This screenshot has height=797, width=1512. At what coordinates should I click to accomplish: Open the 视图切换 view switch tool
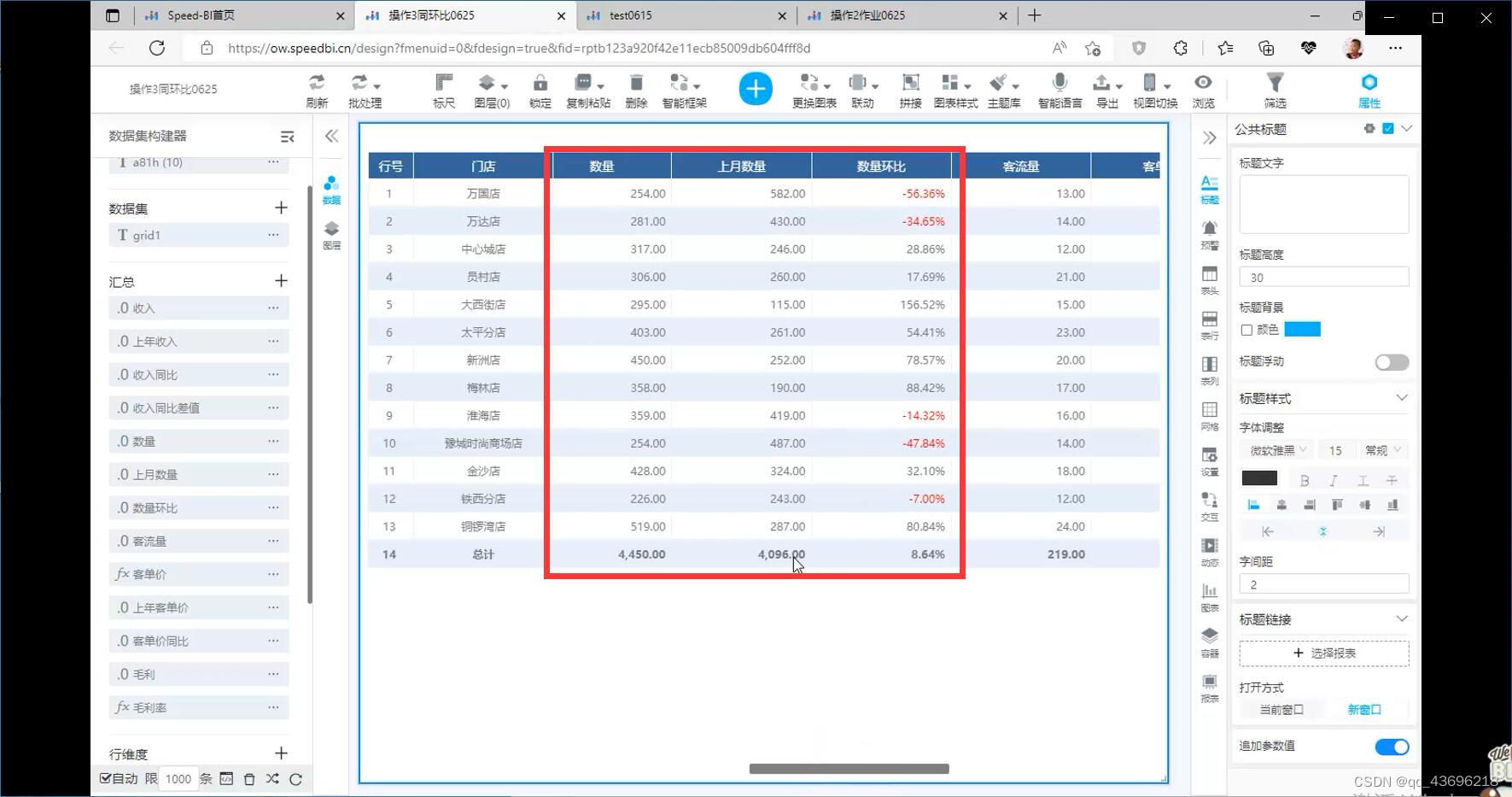1155,90
